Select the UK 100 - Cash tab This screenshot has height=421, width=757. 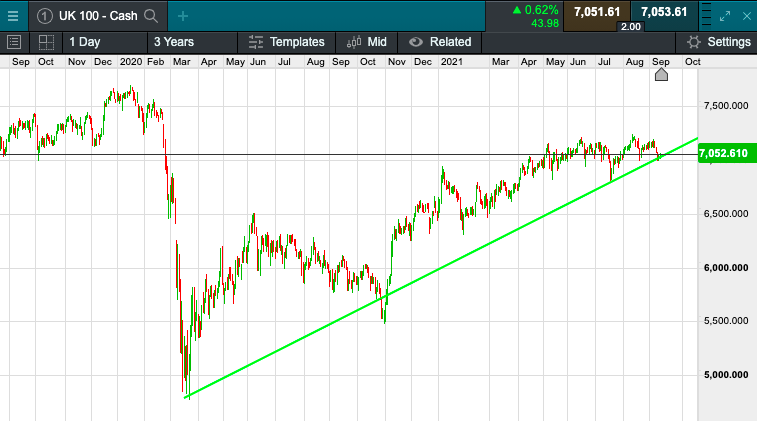(97, 16)
